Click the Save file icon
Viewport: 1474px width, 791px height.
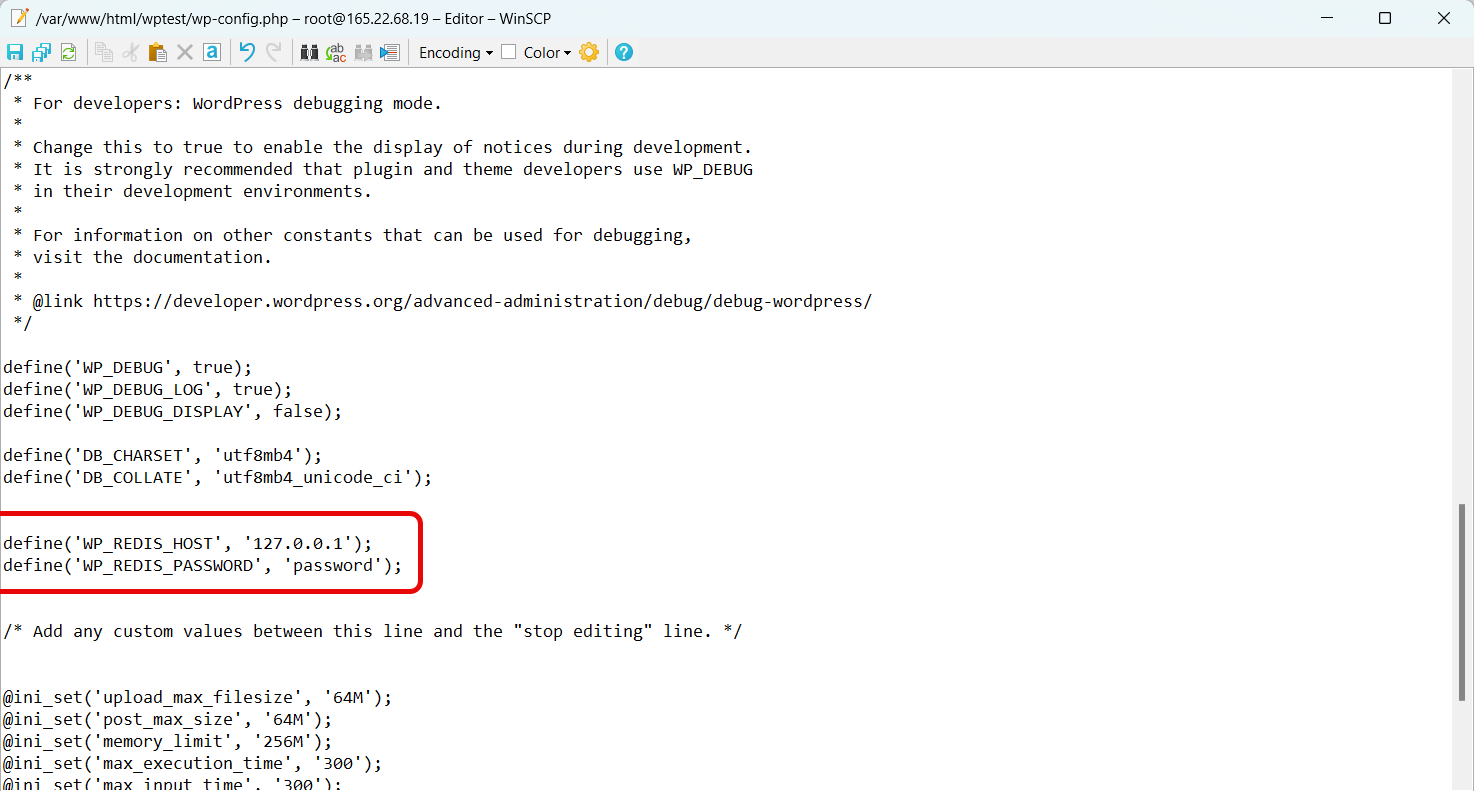click(15, 53)
